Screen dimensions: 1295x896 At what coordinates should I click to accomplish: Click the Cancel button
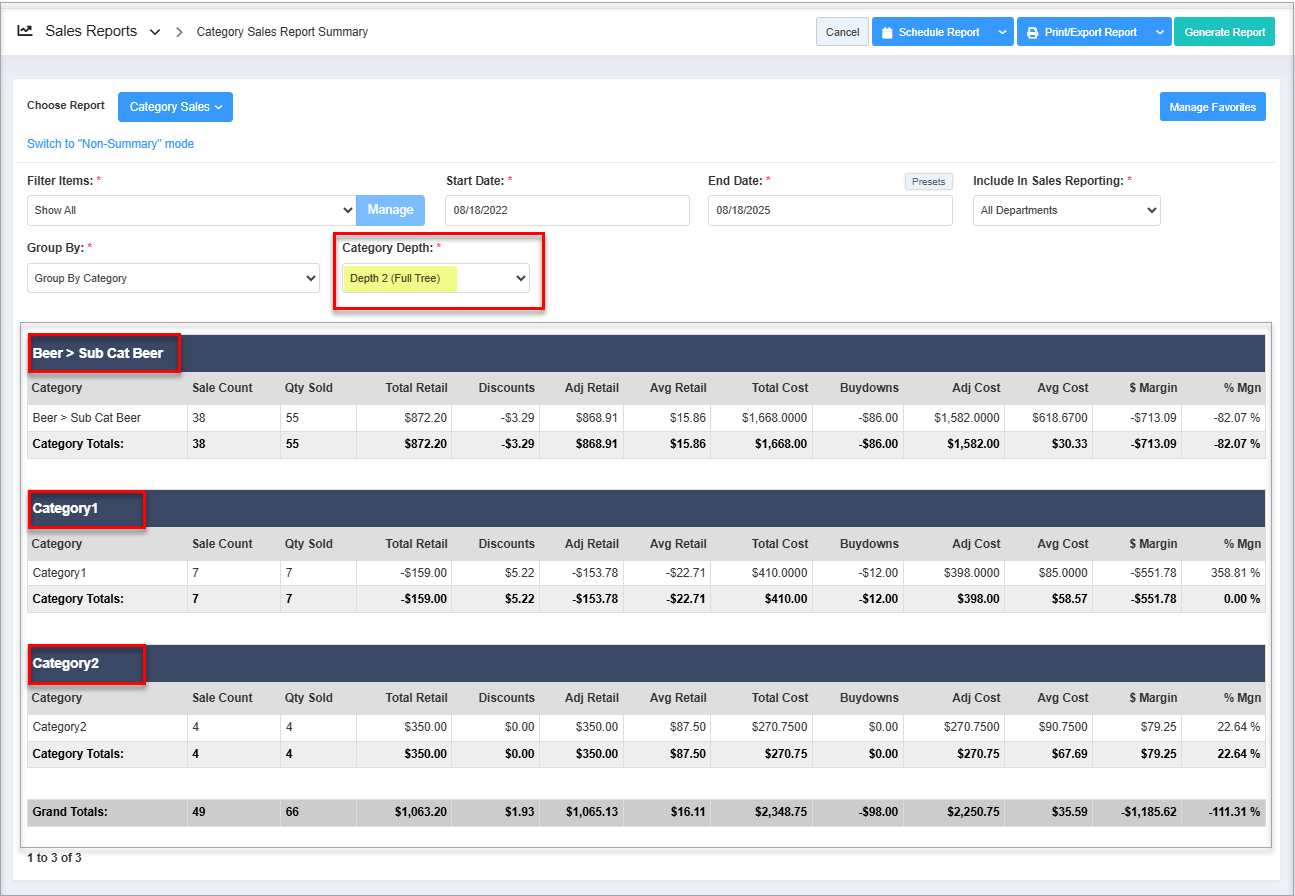click(842, 32)
